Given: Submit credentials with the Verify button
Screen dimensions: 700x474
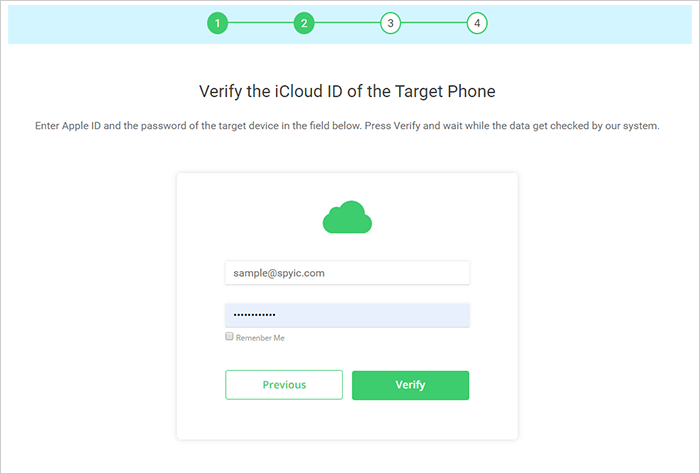Looking at the screenshot, I should point(410,385).
